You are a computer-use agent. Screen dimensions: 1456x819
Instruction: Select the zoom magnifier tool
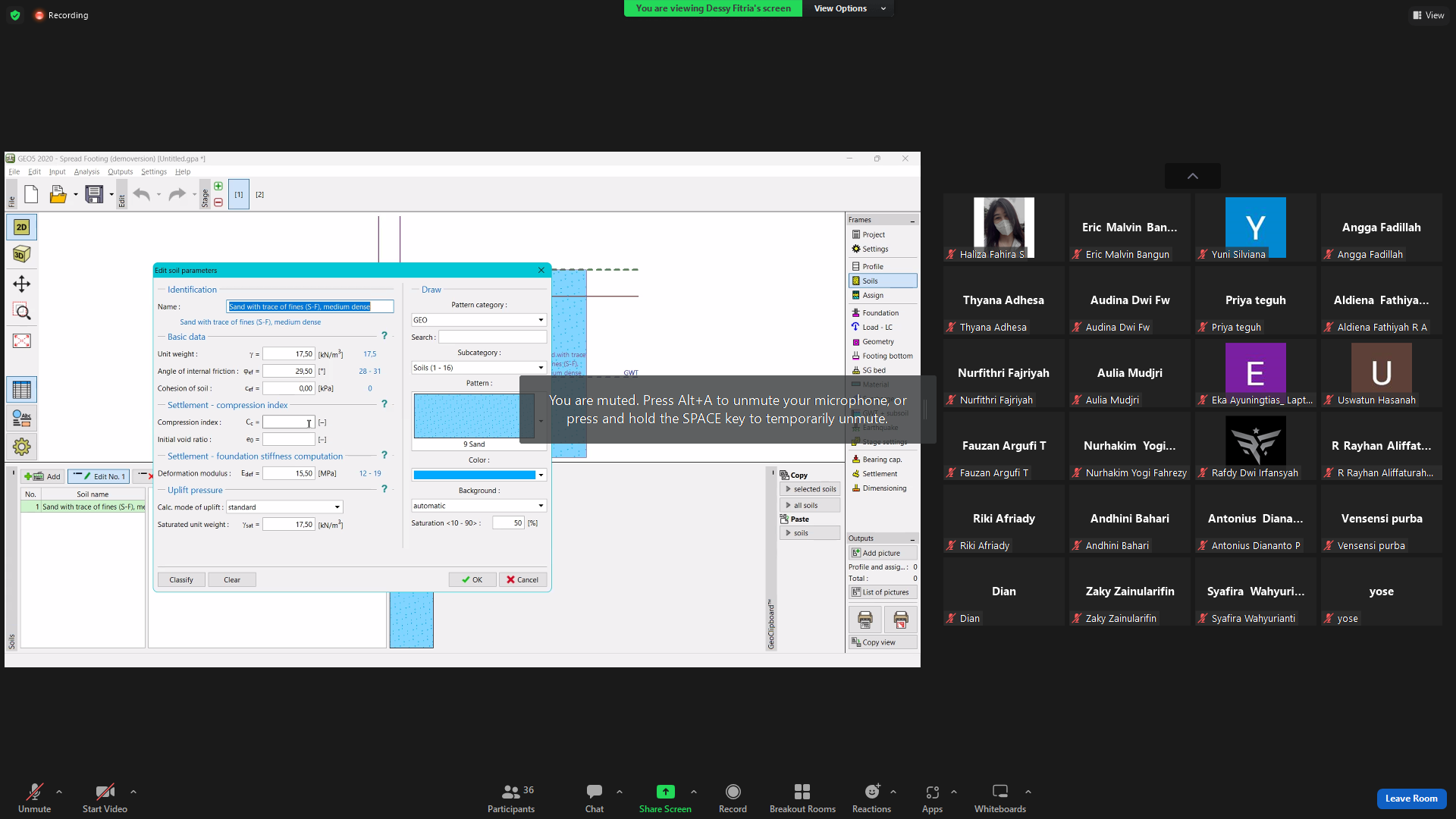pyautogui.click(x=21, y=312)
